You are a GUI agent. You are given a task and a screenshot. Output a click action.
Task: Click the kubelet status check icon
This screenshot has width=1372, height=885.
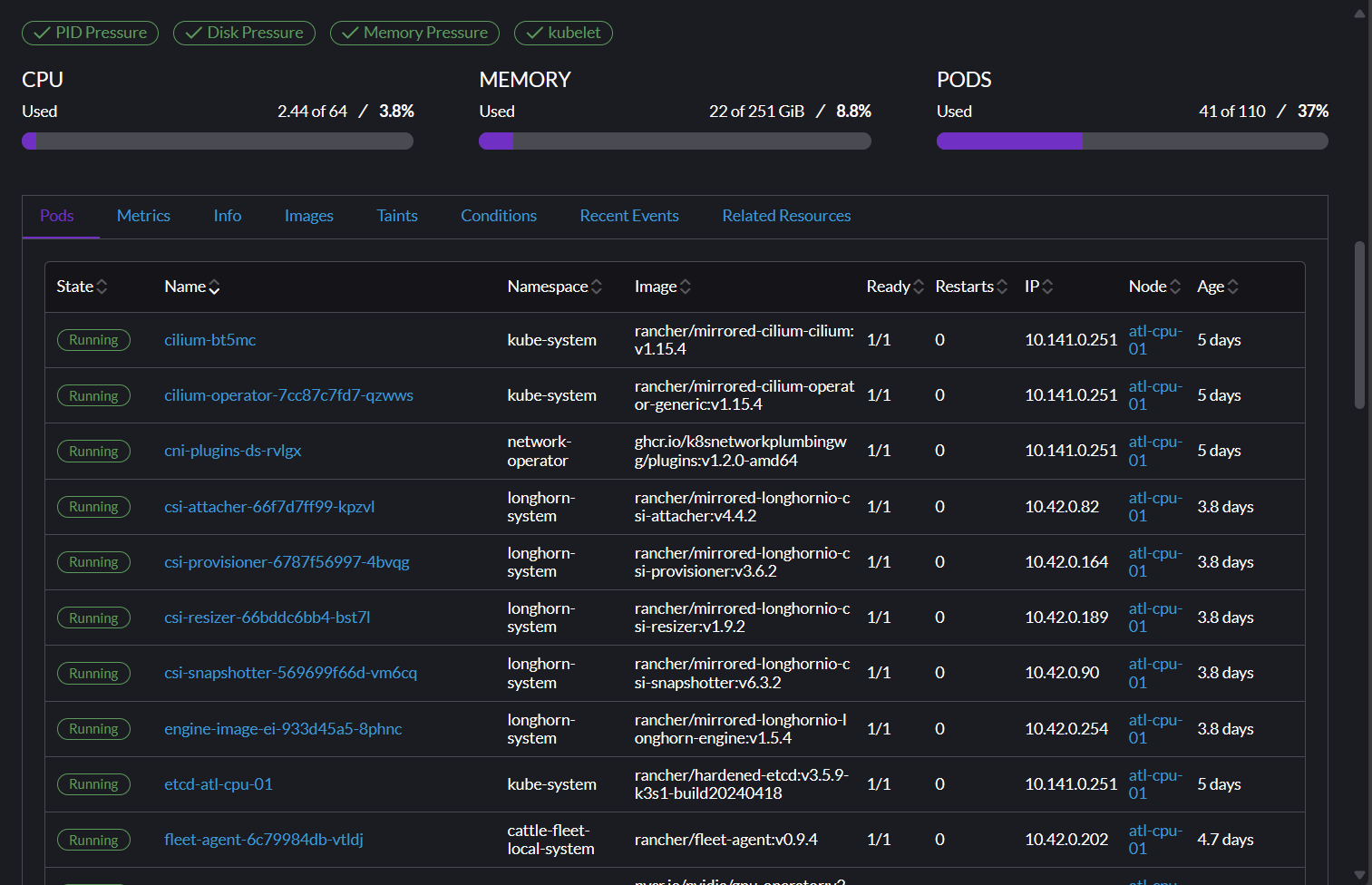(532, 33)
